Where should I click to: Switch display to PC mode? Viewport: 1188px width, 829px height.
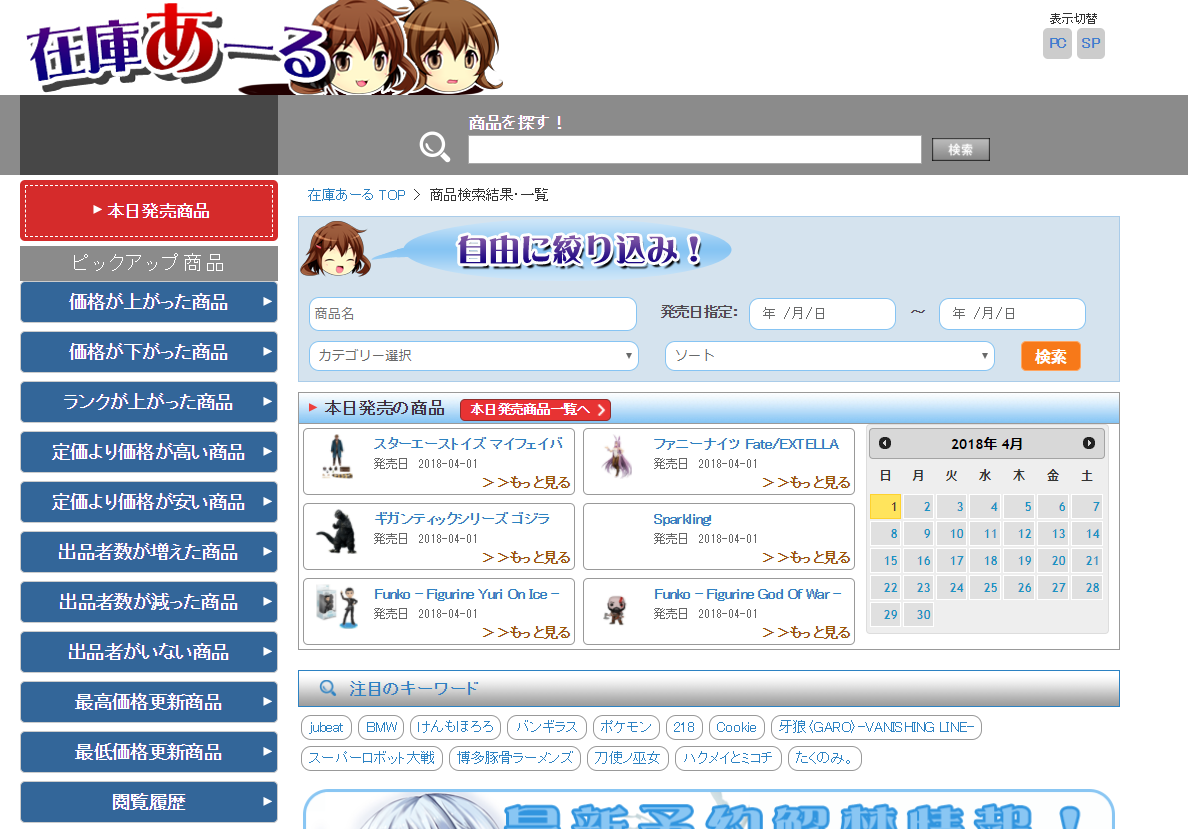(x=1057, y=44)
